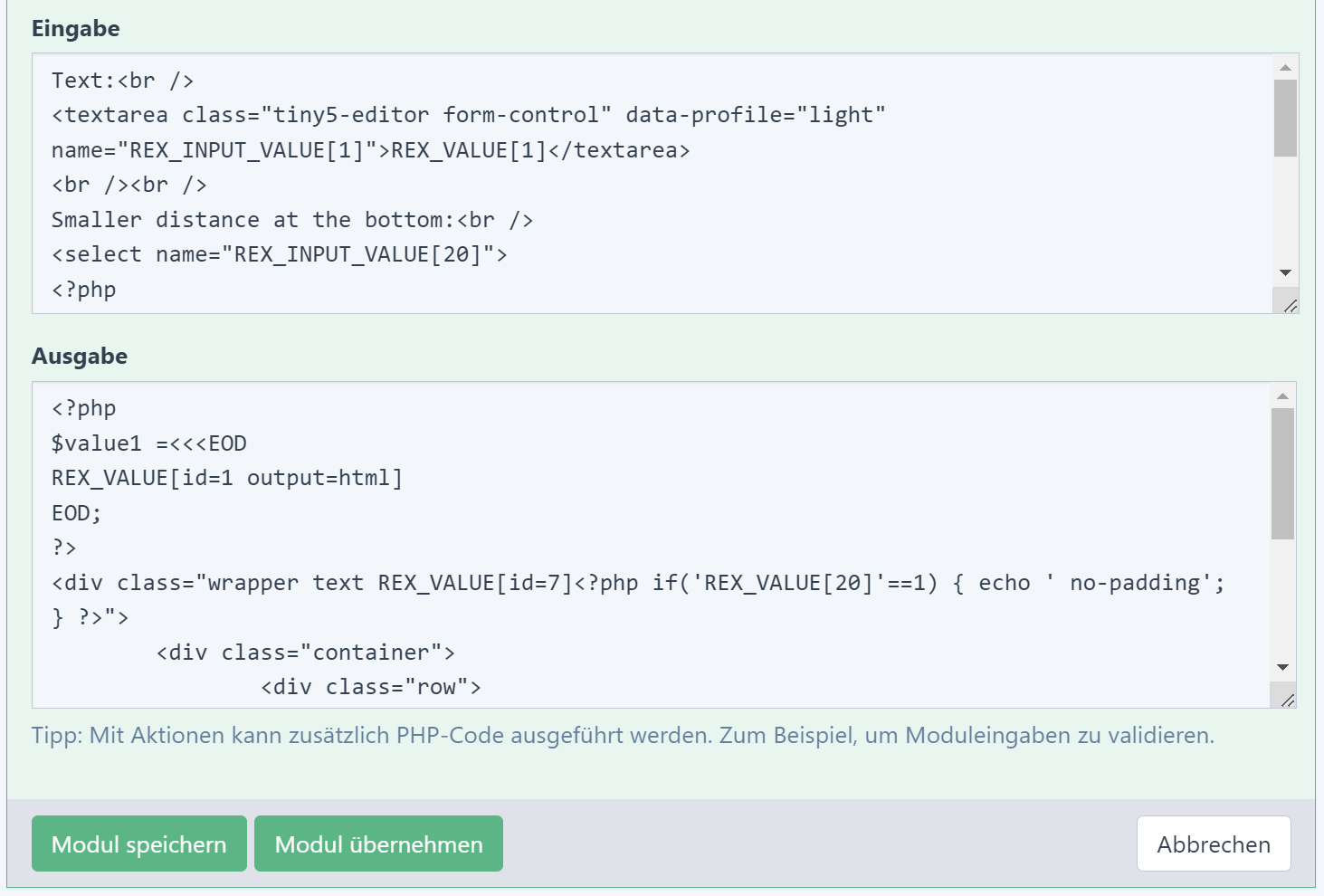Click the Ausgabe textarea resize handle
1324x896 pixels.
coord(1287,700)
